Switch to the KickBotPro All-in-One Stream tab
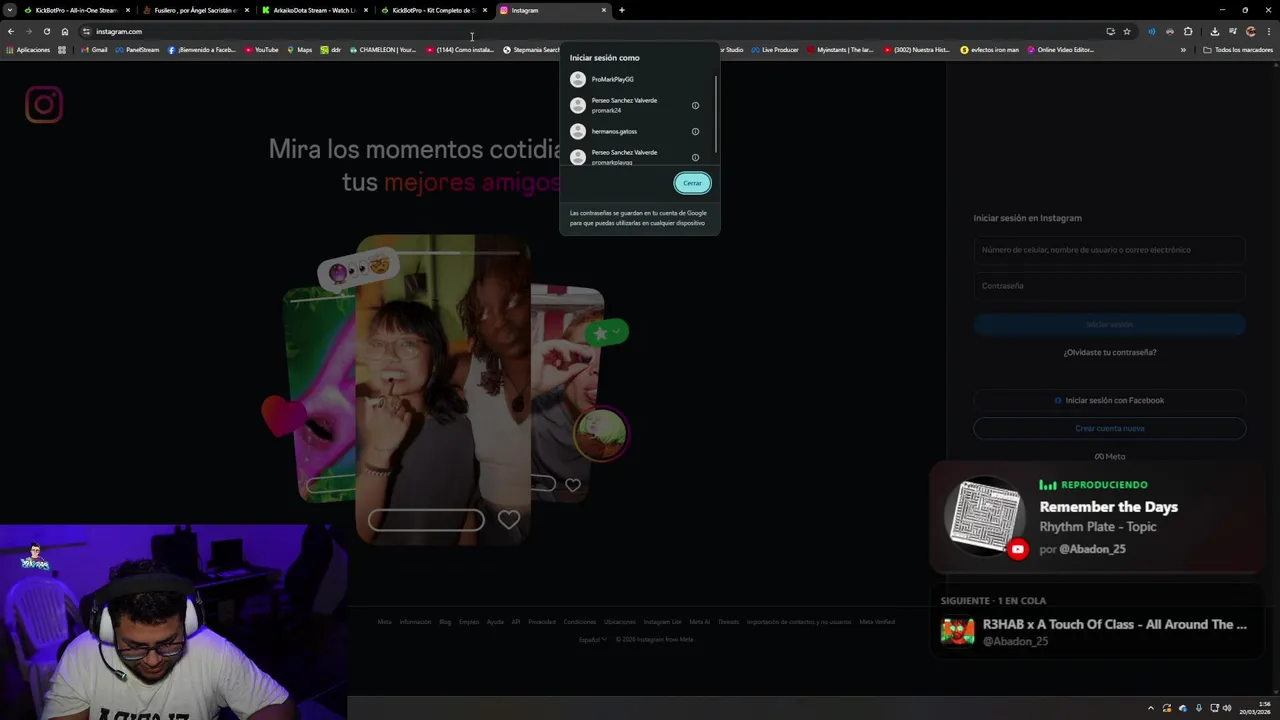The image size is (1280, 720). pos(77,10)
